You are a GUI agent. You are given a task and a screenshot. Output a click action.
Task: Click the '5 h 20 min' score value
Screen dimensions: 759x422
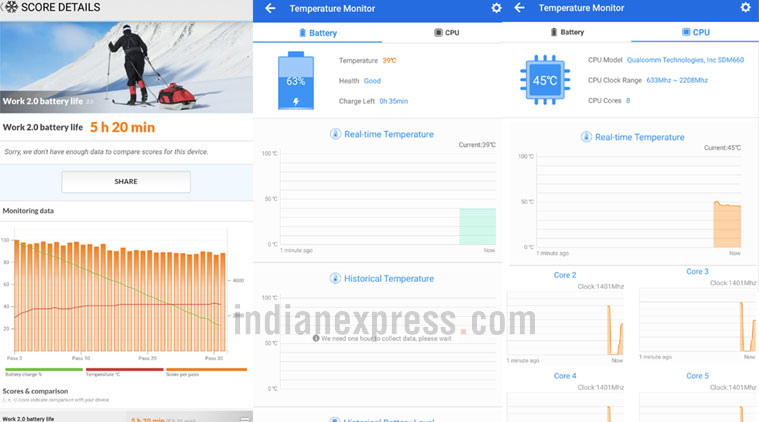click(x=122, y=127)
